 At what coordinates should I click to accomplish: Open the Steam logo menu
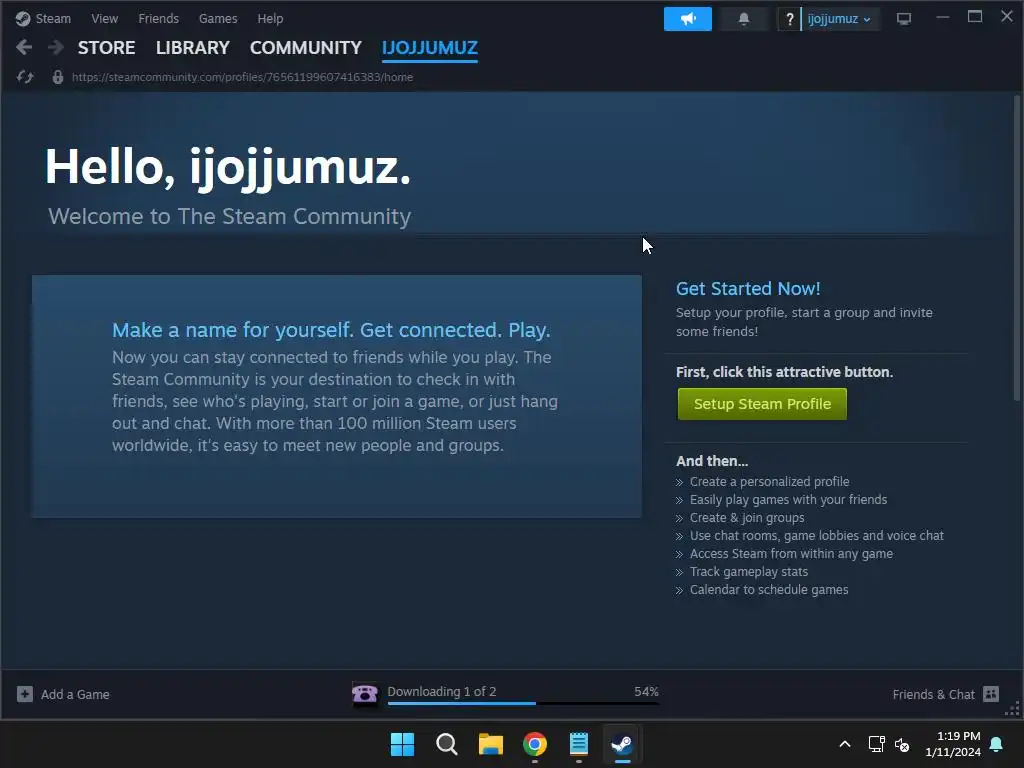pos(23,19)
